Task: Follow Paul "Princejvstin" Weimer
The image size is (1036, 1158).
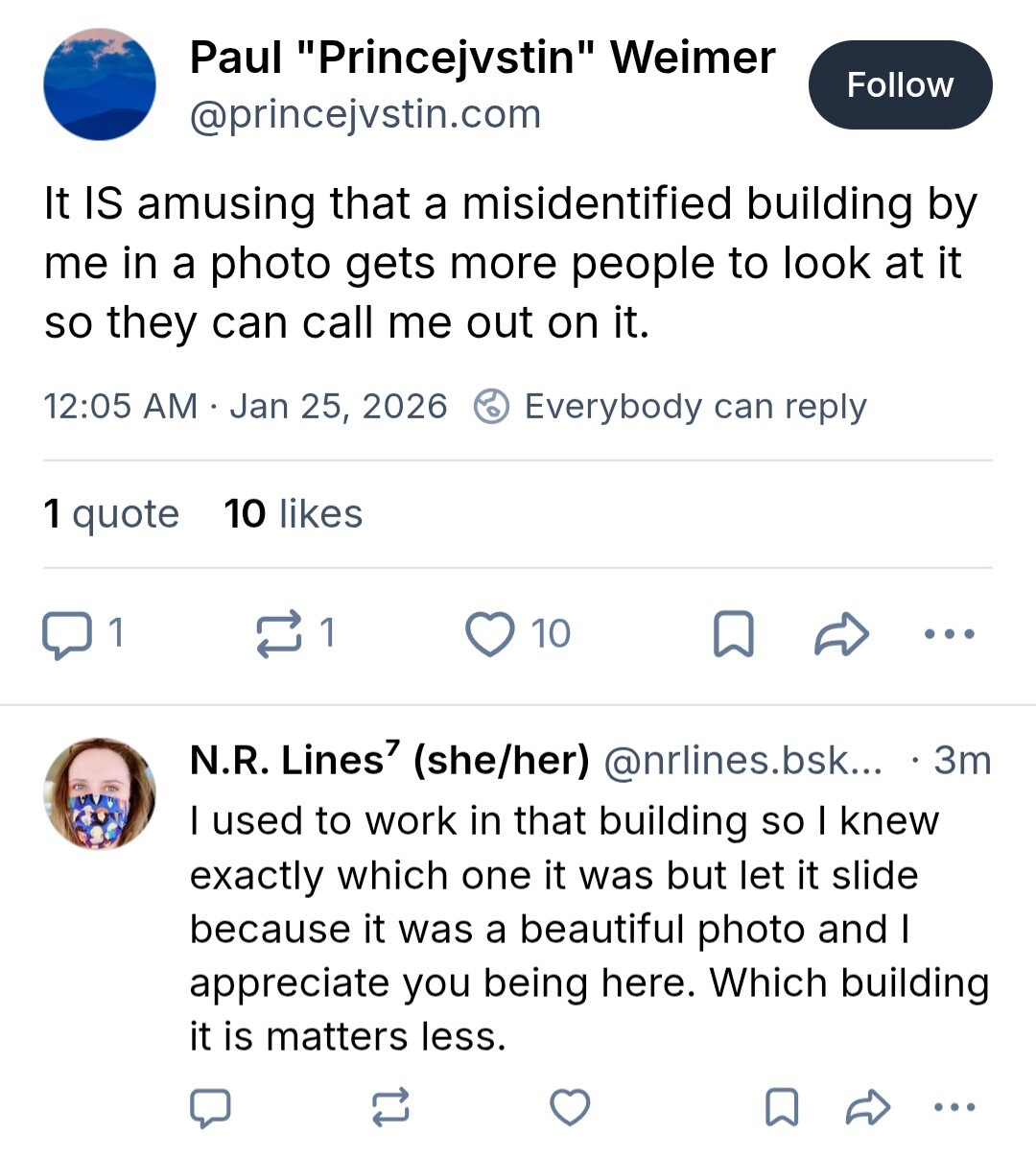Action: 900,85
